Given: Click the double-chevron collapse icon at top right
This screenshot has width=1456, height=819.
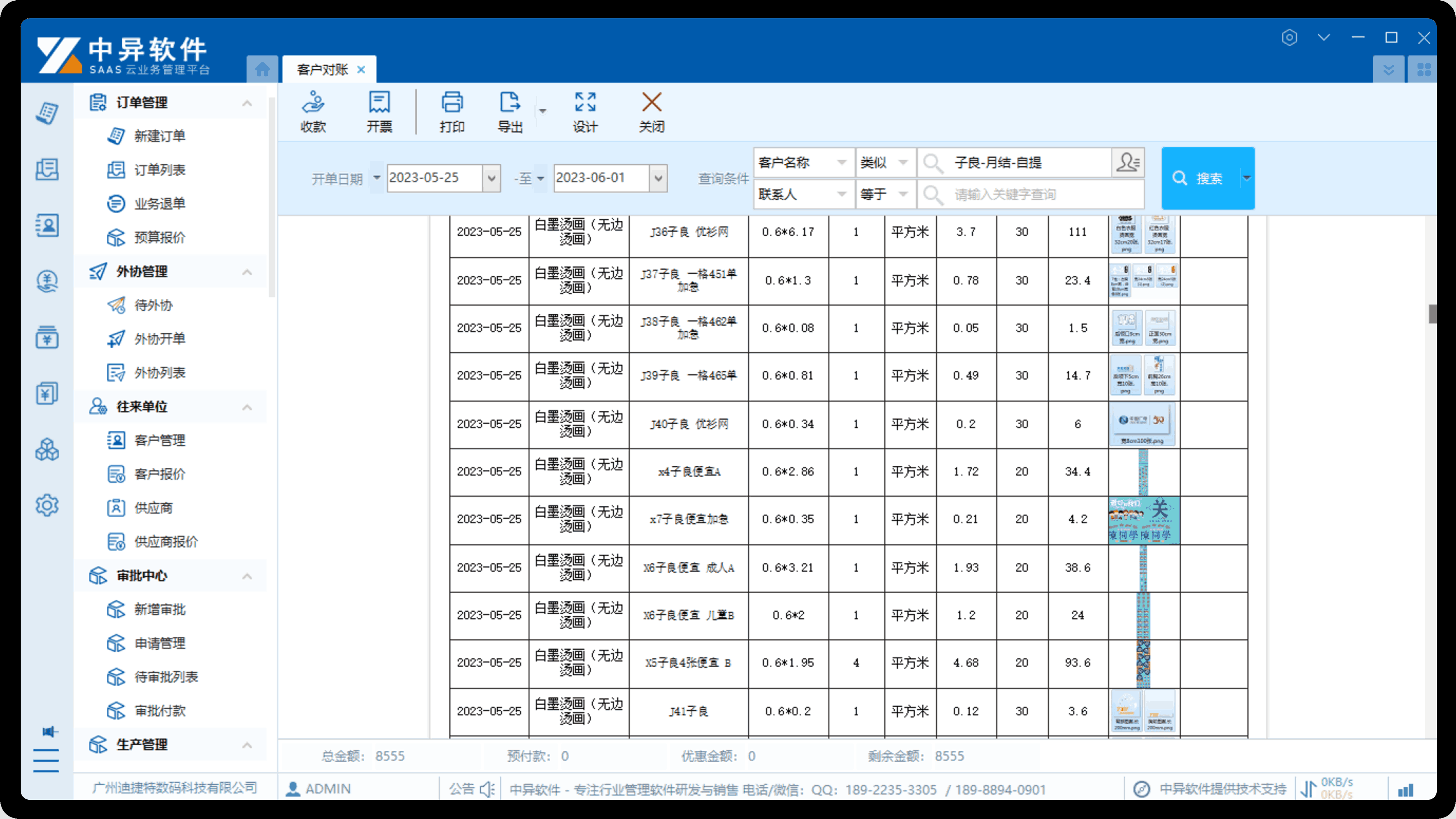Looking at the screenshot, I should [x=1389, y=70].
